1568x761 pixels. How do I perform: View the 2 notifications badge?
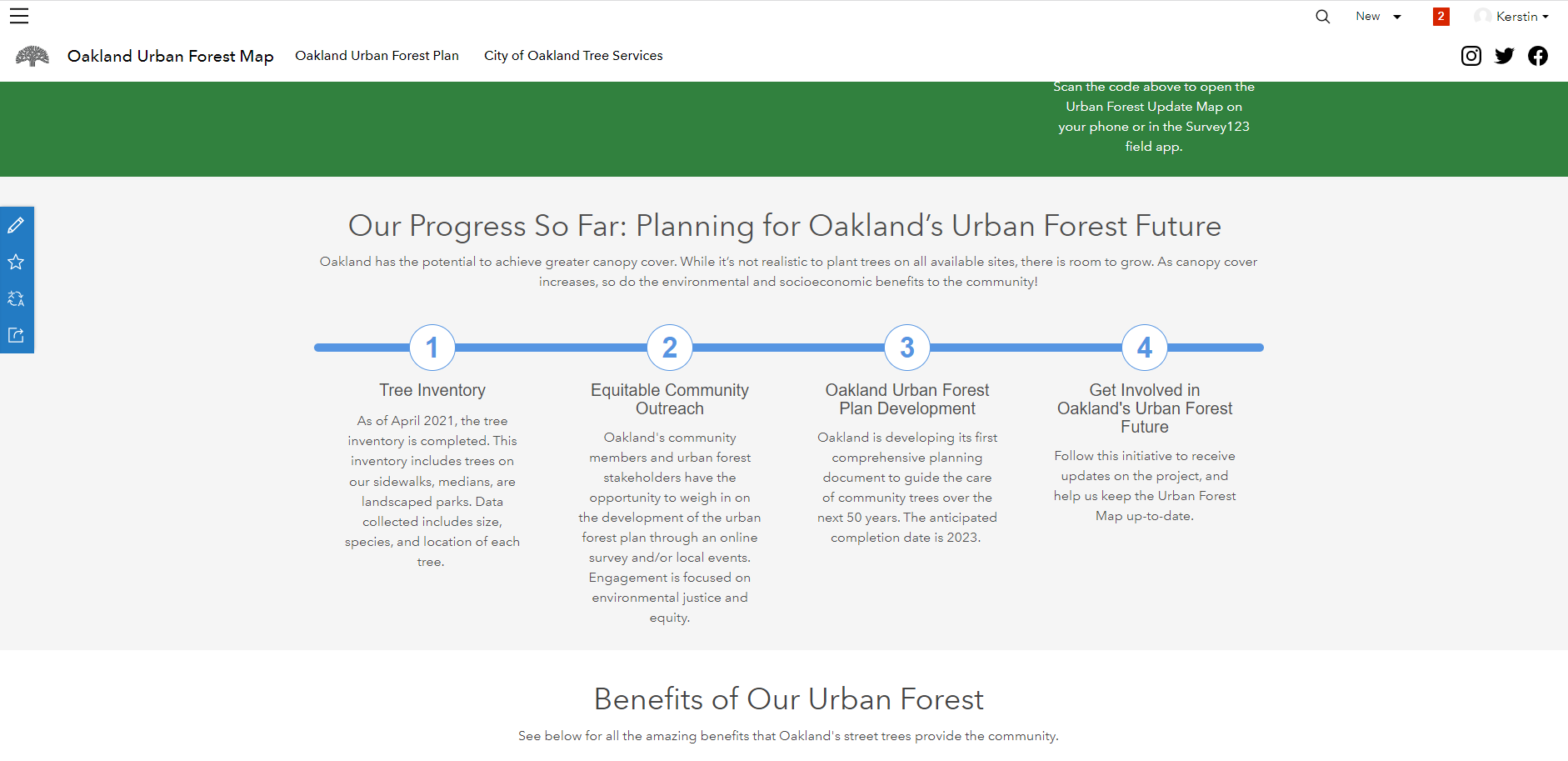click(x=1441, y=17)
